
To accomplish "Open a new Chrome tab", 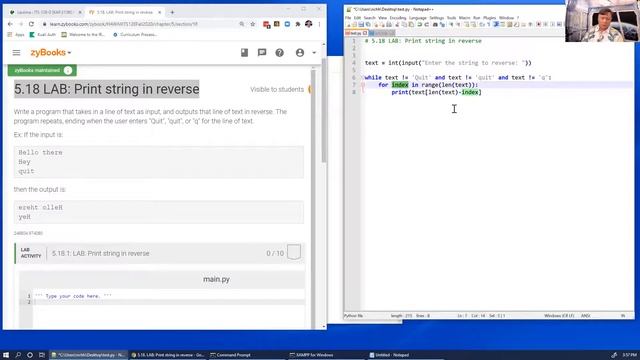I will click(172, 12).
